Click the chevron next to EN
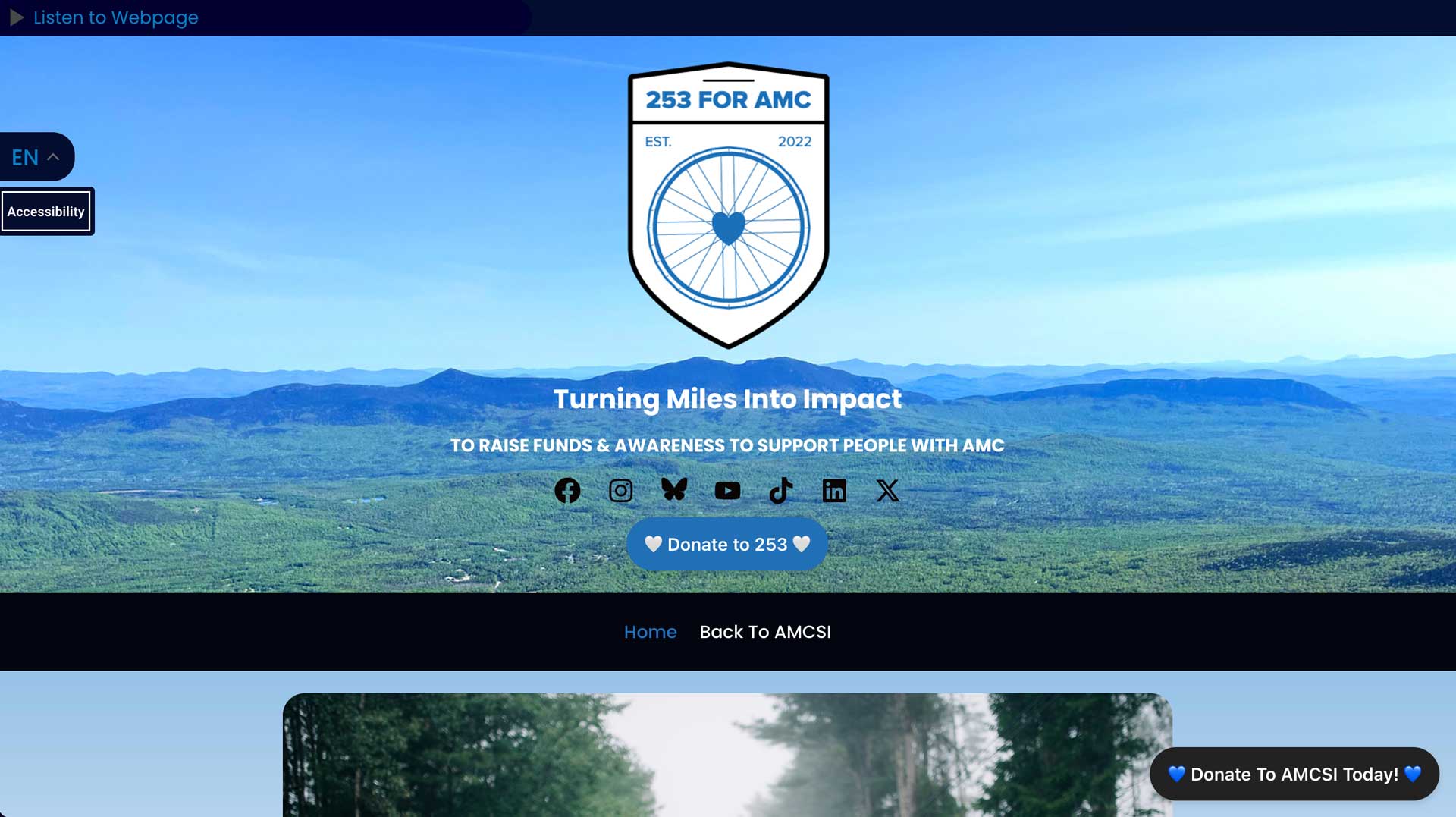 pyautogui.click(x=53, y=157)
